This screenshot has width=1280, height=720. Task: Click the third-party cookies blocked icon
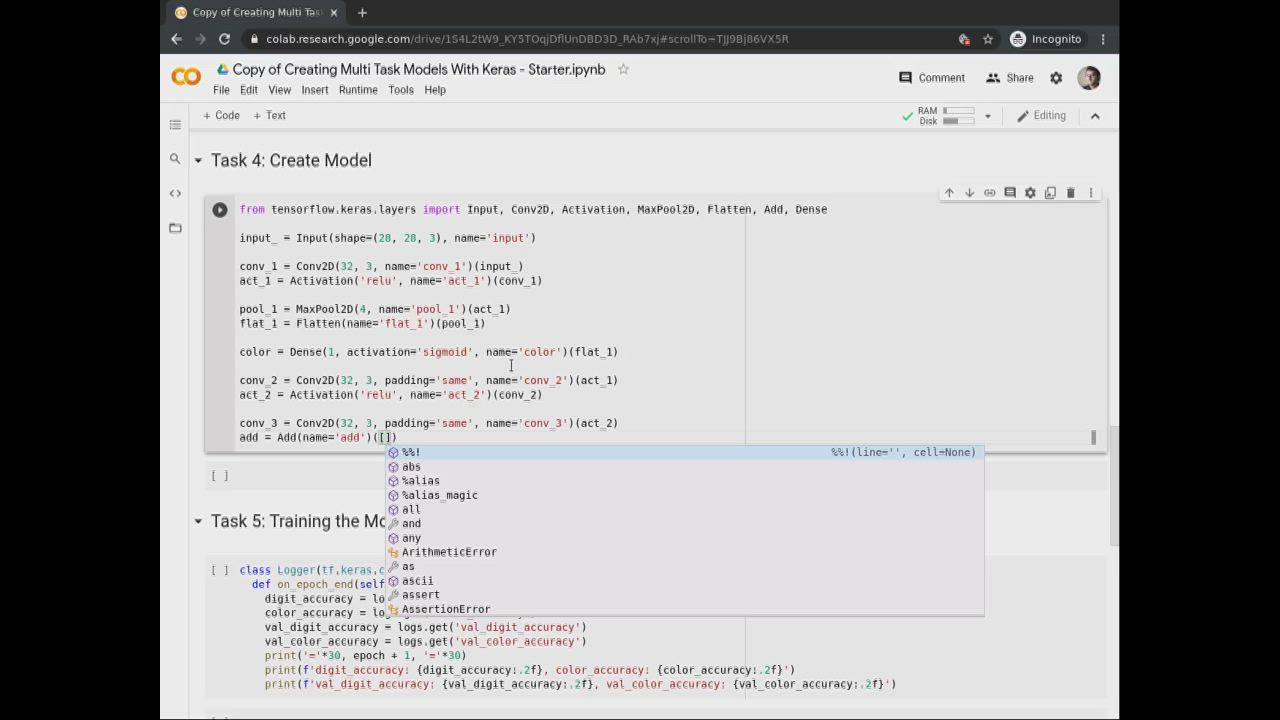point(964,39)
